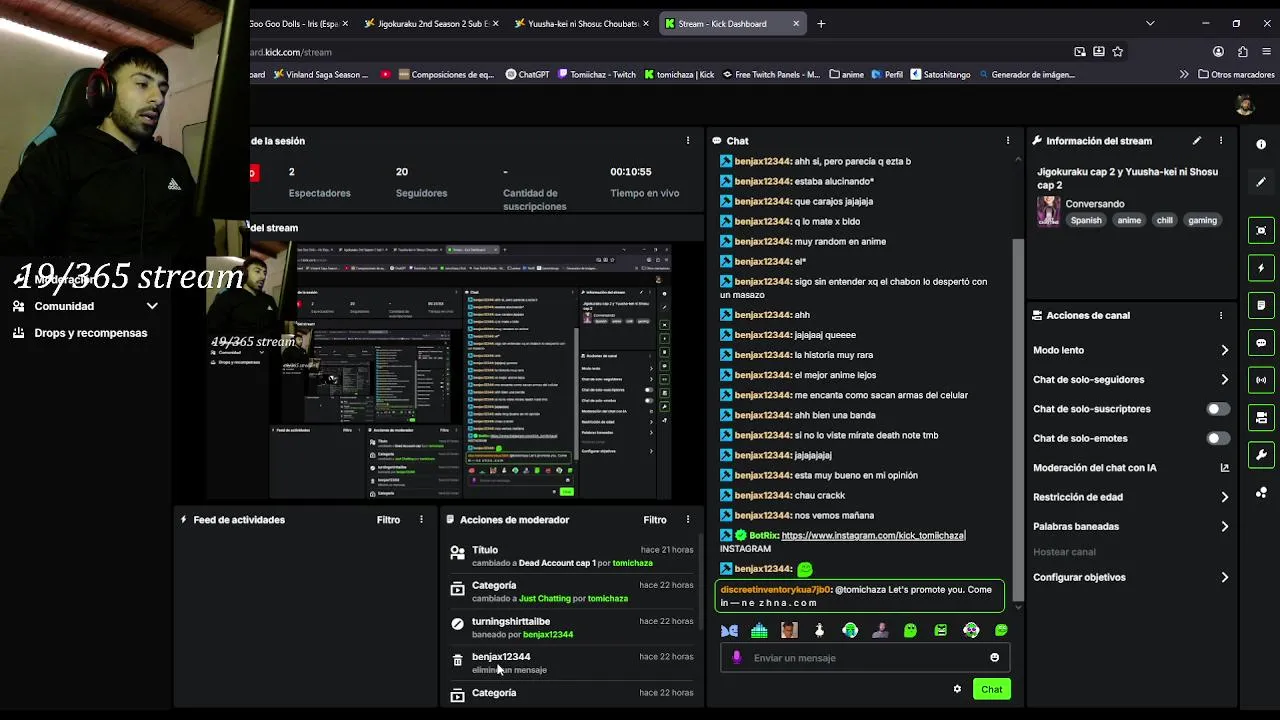Enable Chat de solo-suscriptores switch
Viewport: 1280px width, 720px height.
point(1217,409)
